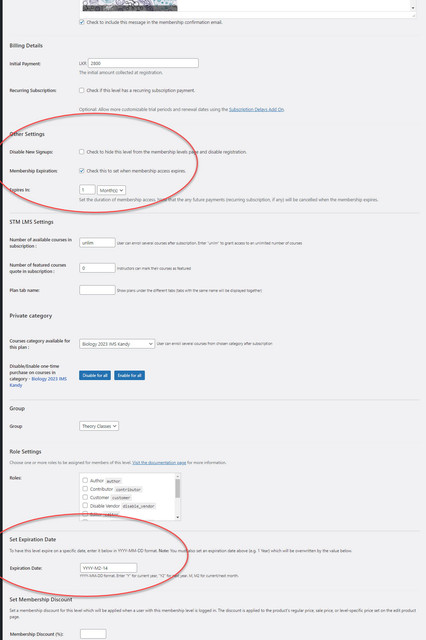Click the Initial Payment amount field
The height and width of the screenshot is (640, 426).
(x=143, y=63)
